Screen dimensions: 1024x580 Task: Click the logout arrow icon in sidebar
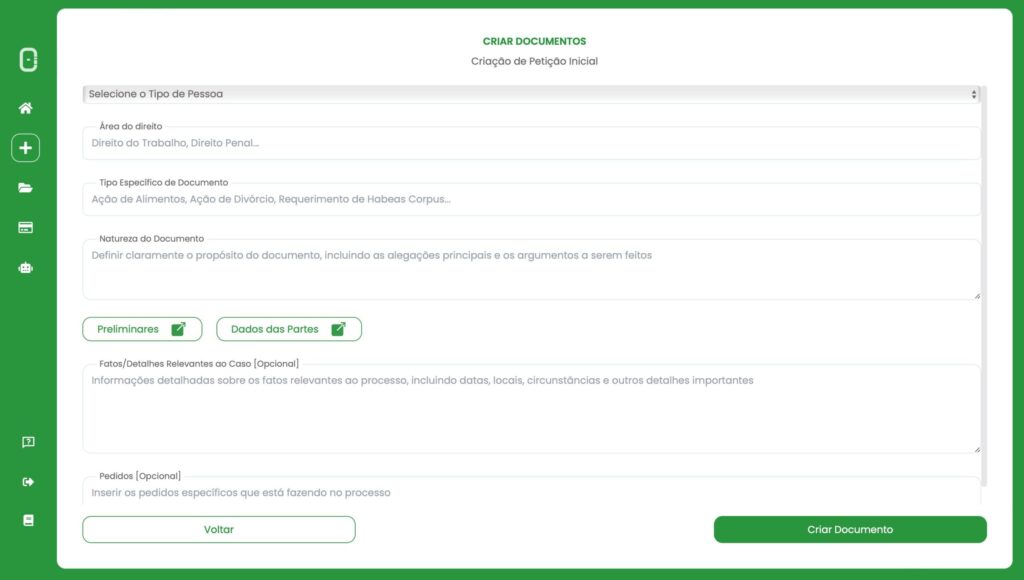[28, 482]
